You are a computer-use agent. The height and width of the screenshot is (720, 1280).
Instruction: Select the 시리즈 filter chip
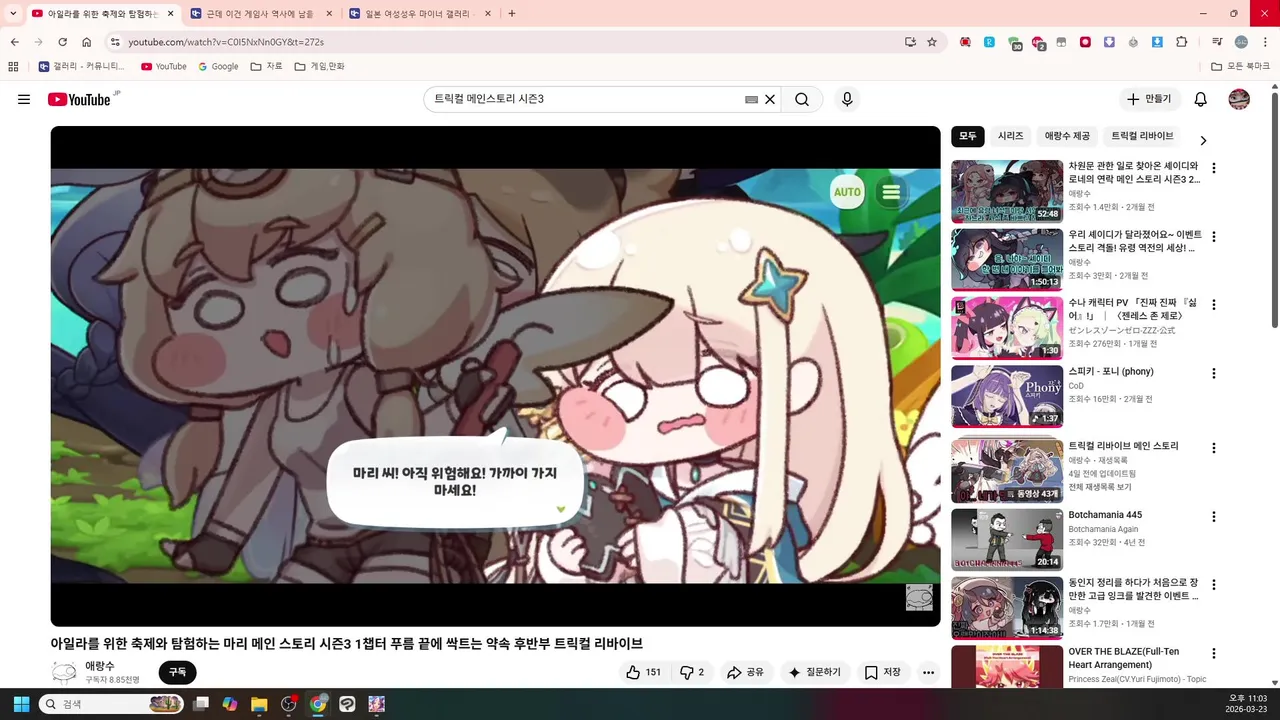coord(1010,136)
